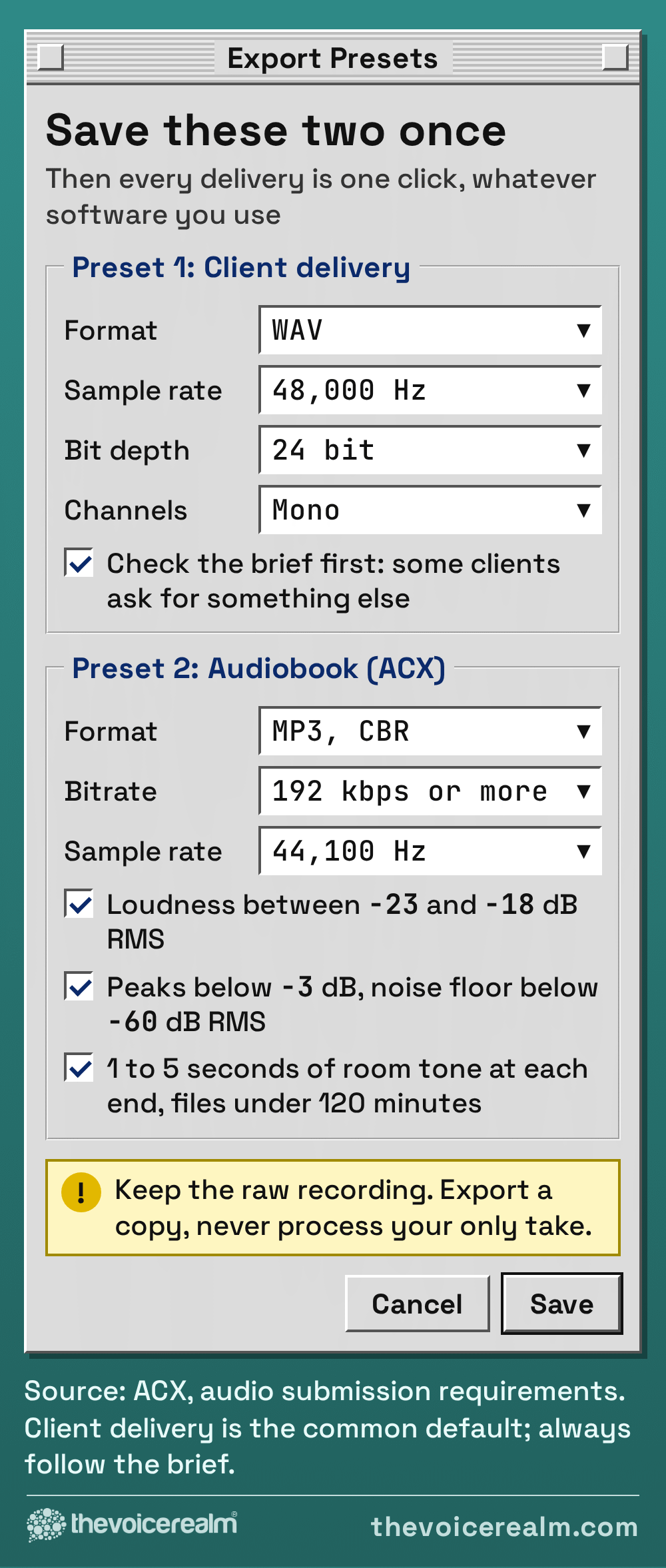Open the Mono channels dropdown
Screen dimensions: 666x1568
coord(430,510)
